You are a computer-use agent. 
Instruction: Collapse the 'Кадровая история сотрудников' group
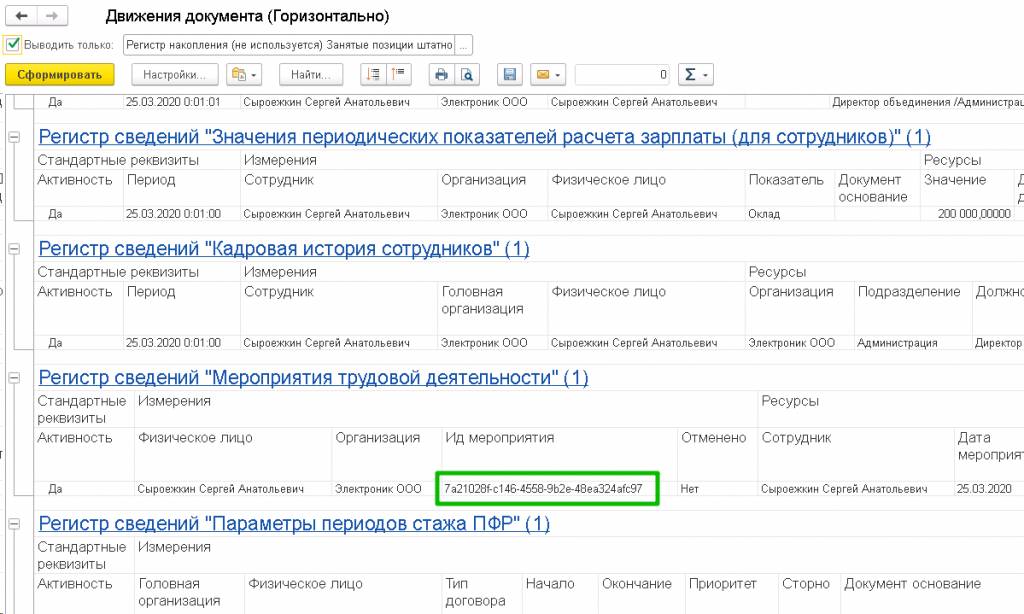click(14, 249)
